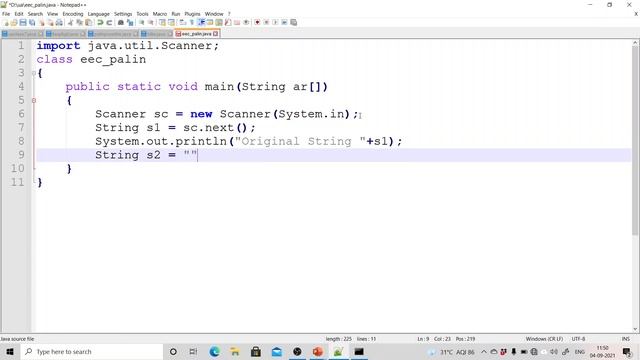This screenshot has width=640, height=360.
Task: Open the Plugins menu
Action: 192,14
